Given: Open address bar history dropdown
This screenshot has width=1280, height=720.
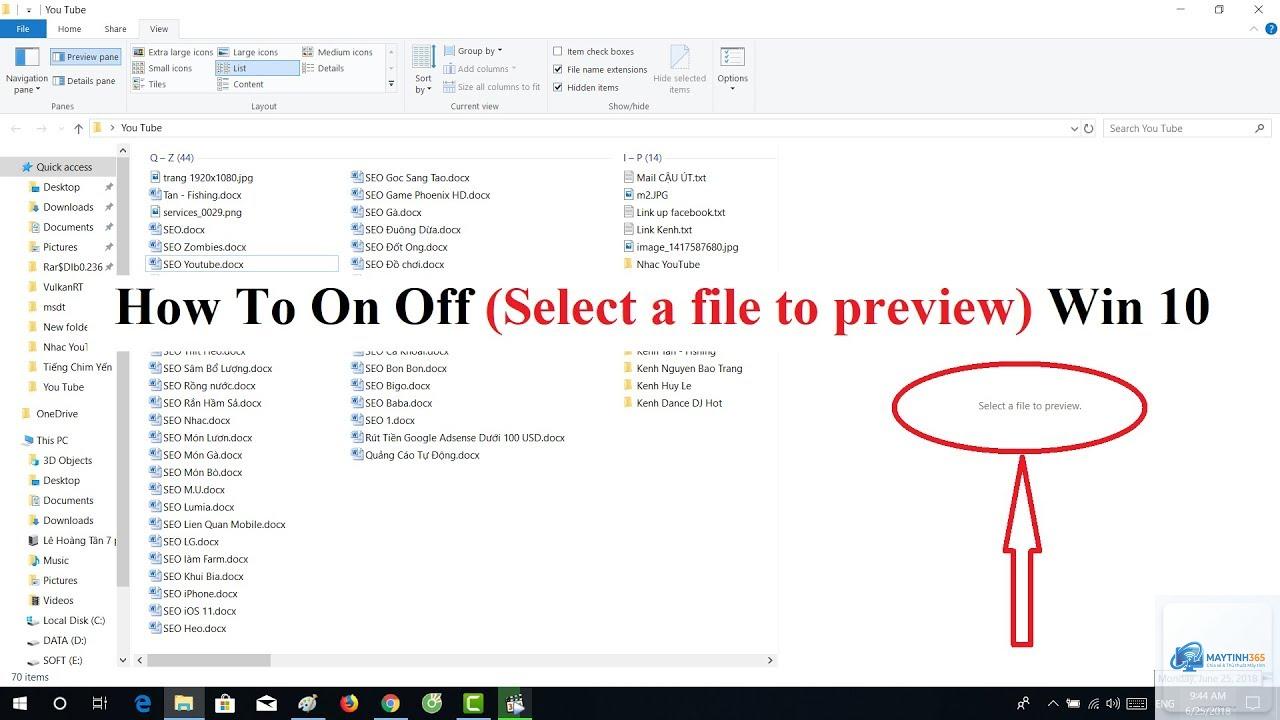Looking at the screenshot, I should (x=1073, y=128).
